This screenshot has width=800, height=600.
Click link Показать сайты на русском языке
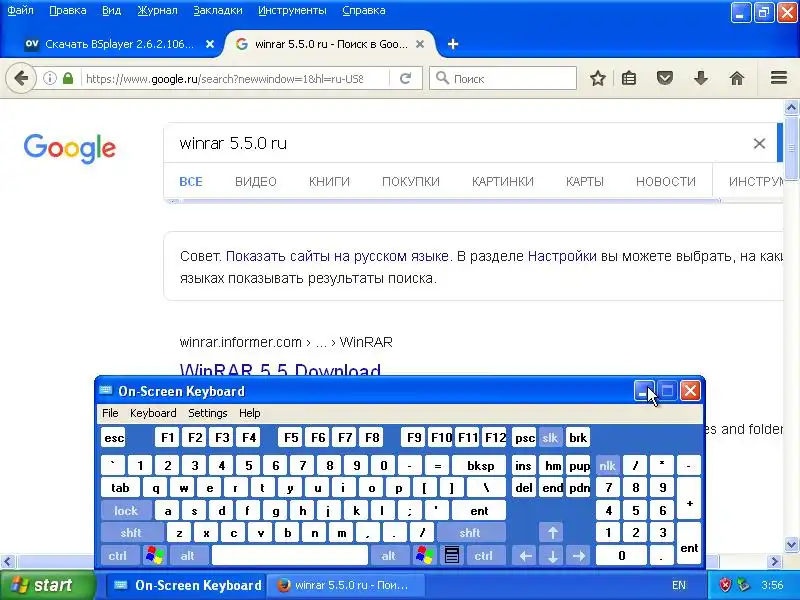[x=337, y=256]
